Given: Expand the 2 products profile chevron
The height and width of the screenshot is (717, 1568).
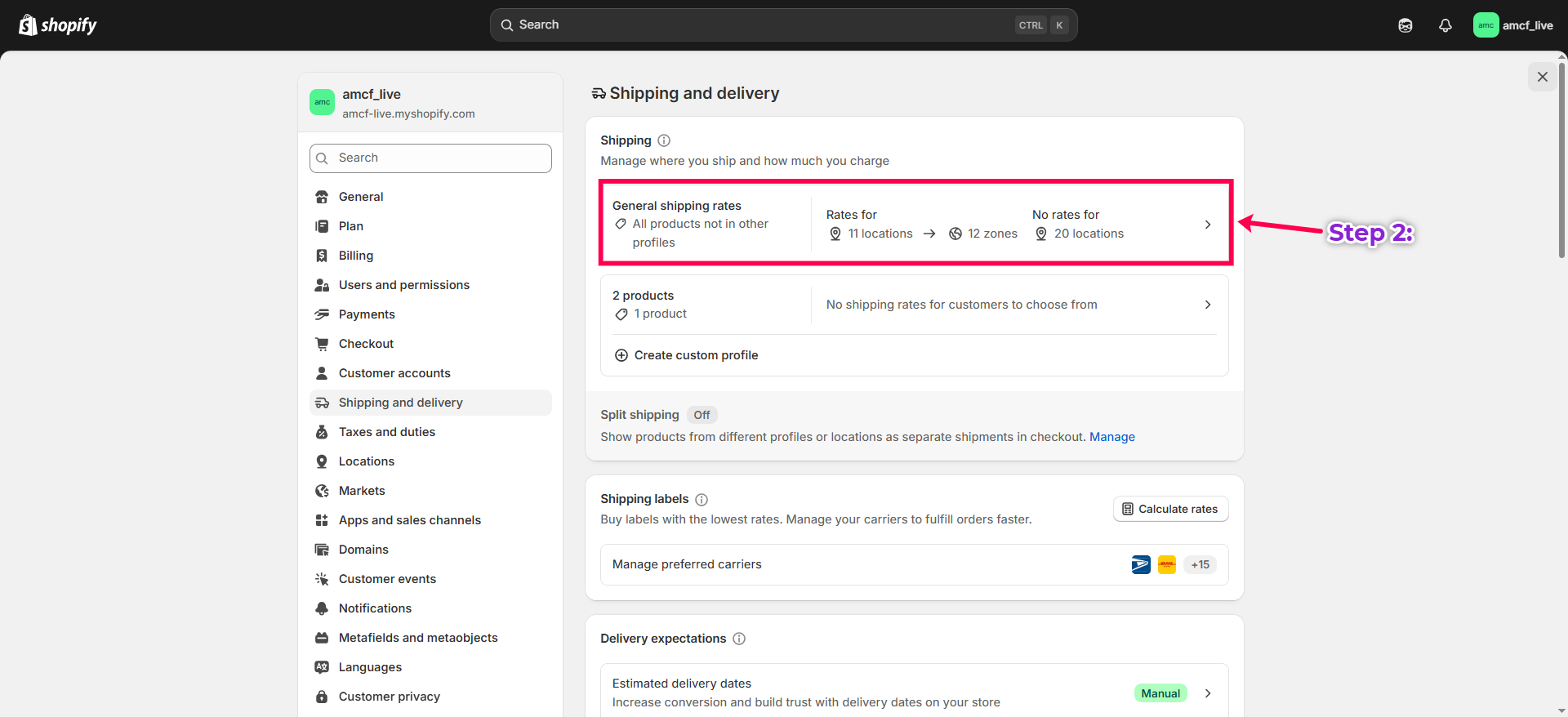Looking at the screenshot, I should 1208,305.
